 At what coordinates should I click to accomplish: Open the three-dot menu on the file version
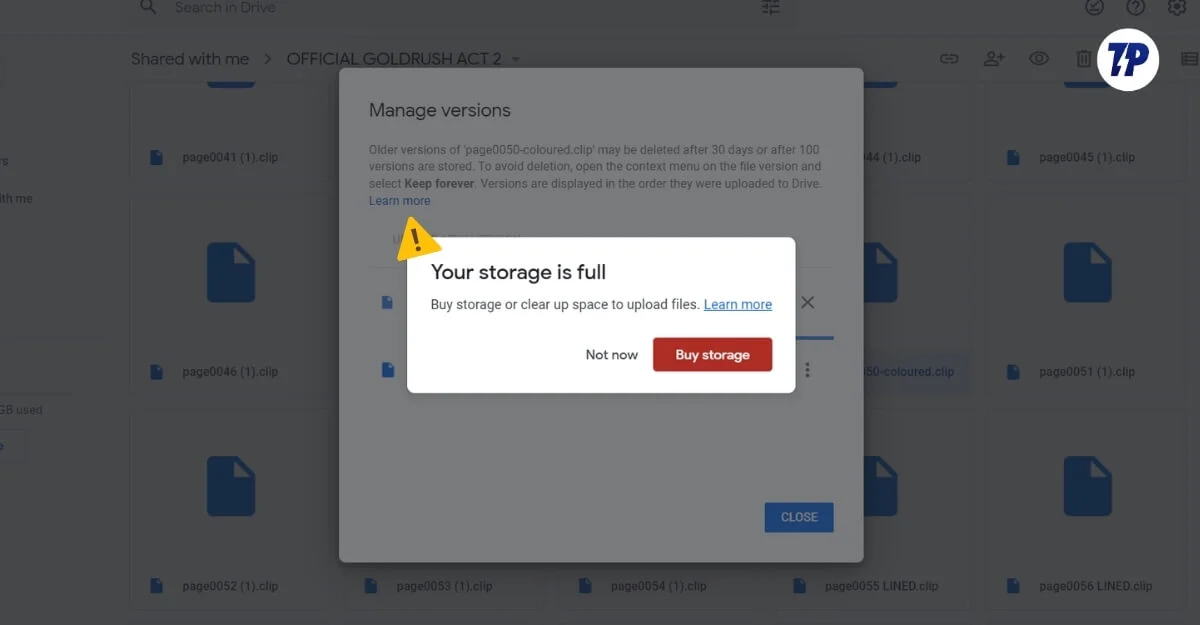(x=807, y=370)
